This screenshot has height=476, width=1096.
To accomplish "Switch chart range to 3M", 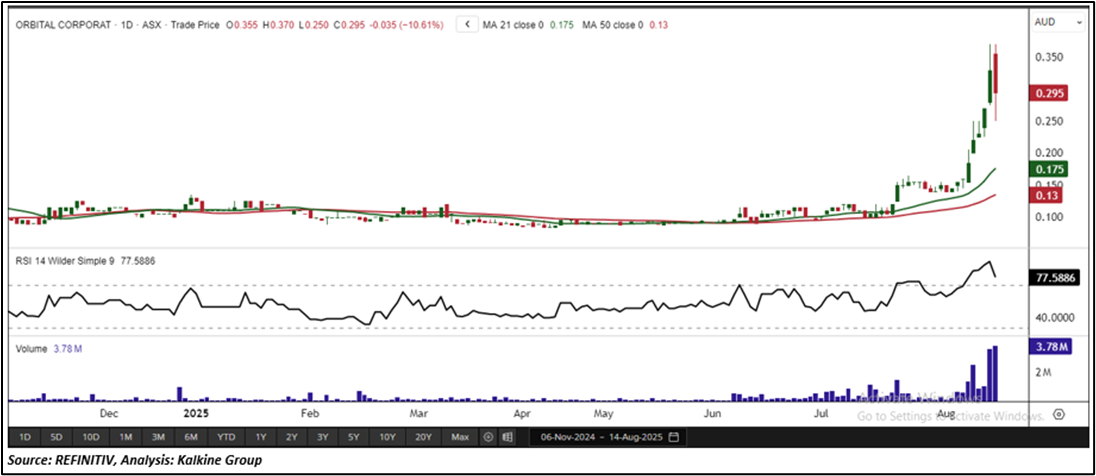I will [158, 438].
